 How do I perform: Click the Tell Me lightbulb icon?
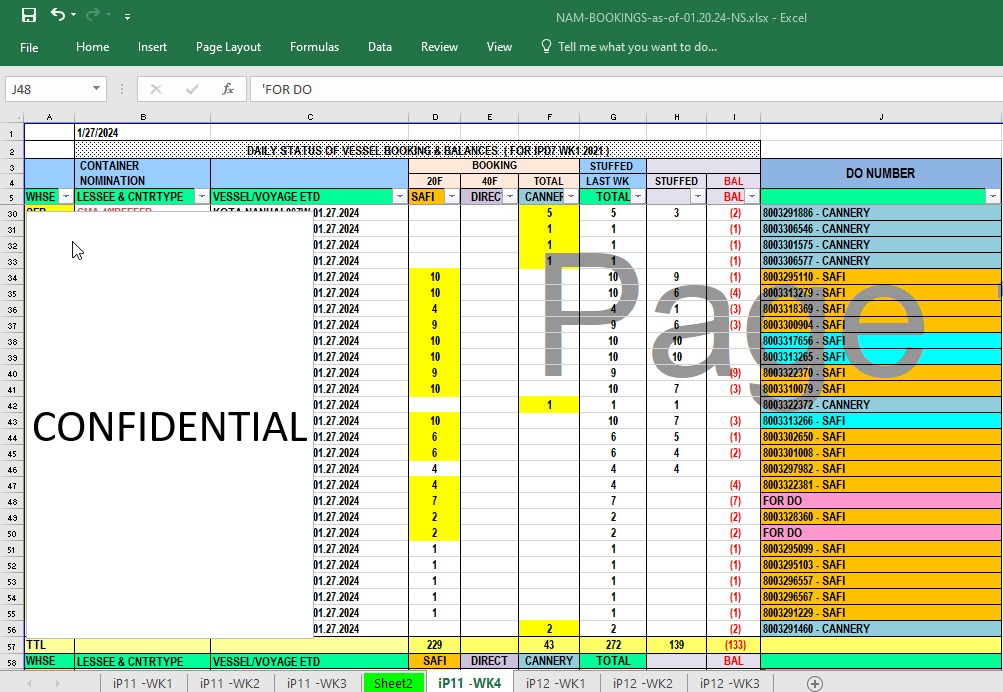click(546, 46)
